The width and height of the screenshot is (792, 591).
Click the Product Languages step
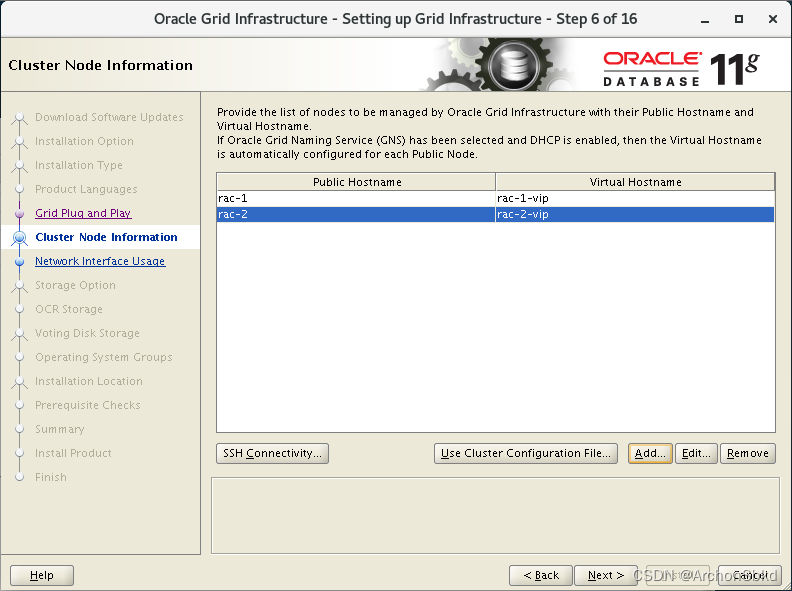(x=86, y=189)
